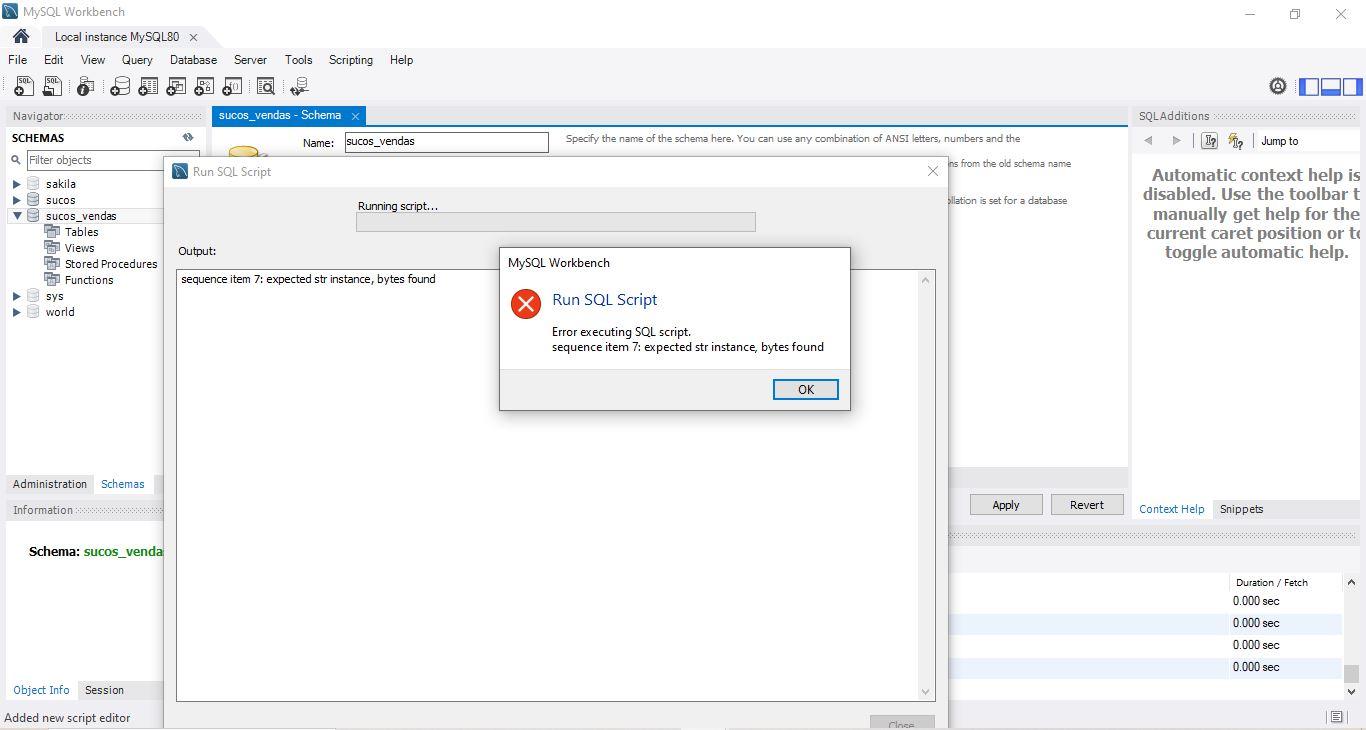Open the Edit menu

pyautogui.click(x=54, y=60)
